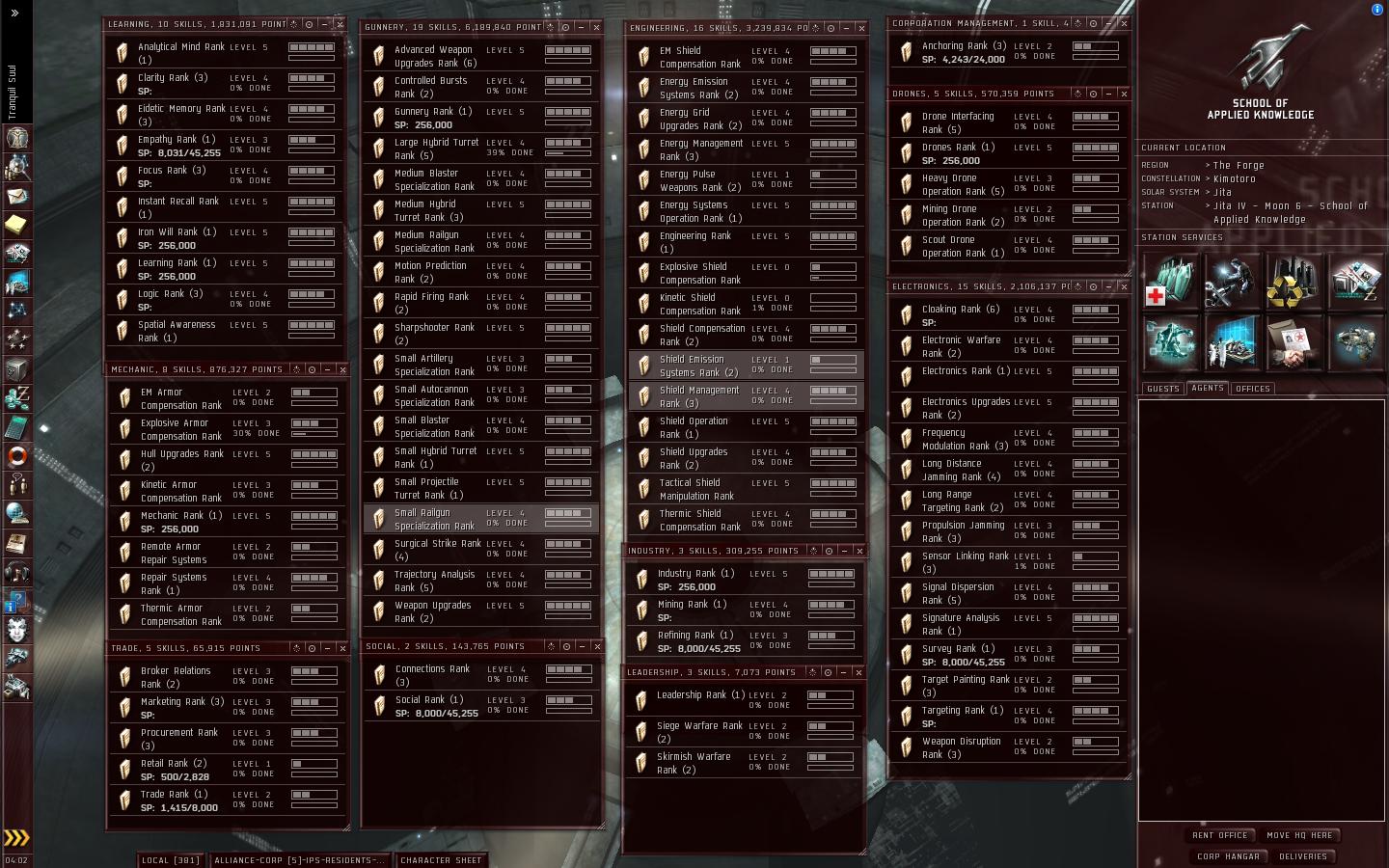The image size is (1389, 868).
Task: Open the chat channels people icon
Action: tap(16, 484)
